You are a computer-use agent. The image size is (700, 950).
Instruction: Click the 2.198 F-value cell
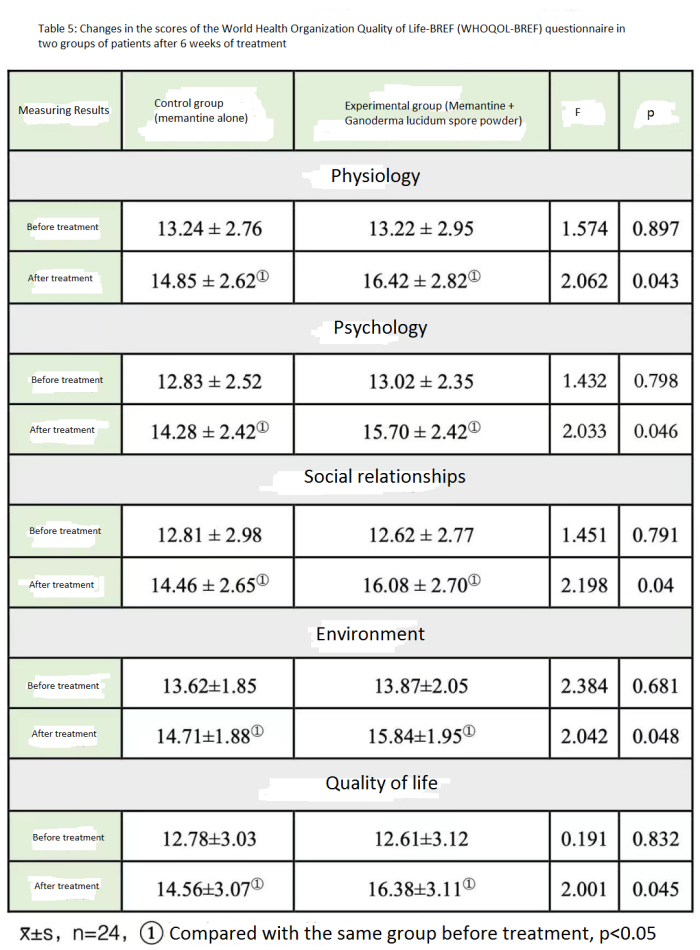584,585
